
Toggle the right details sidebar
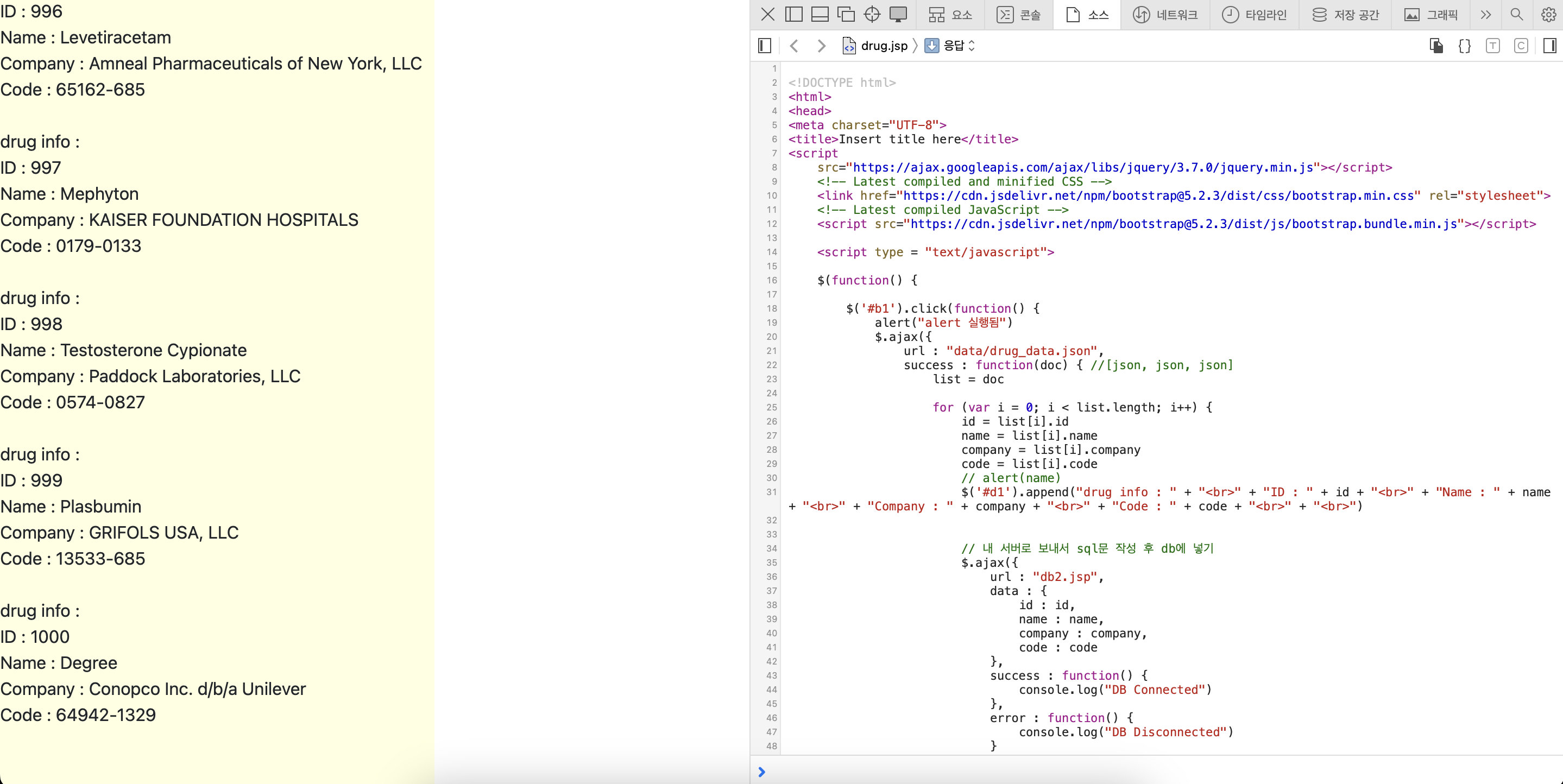tap(1549, 46)
